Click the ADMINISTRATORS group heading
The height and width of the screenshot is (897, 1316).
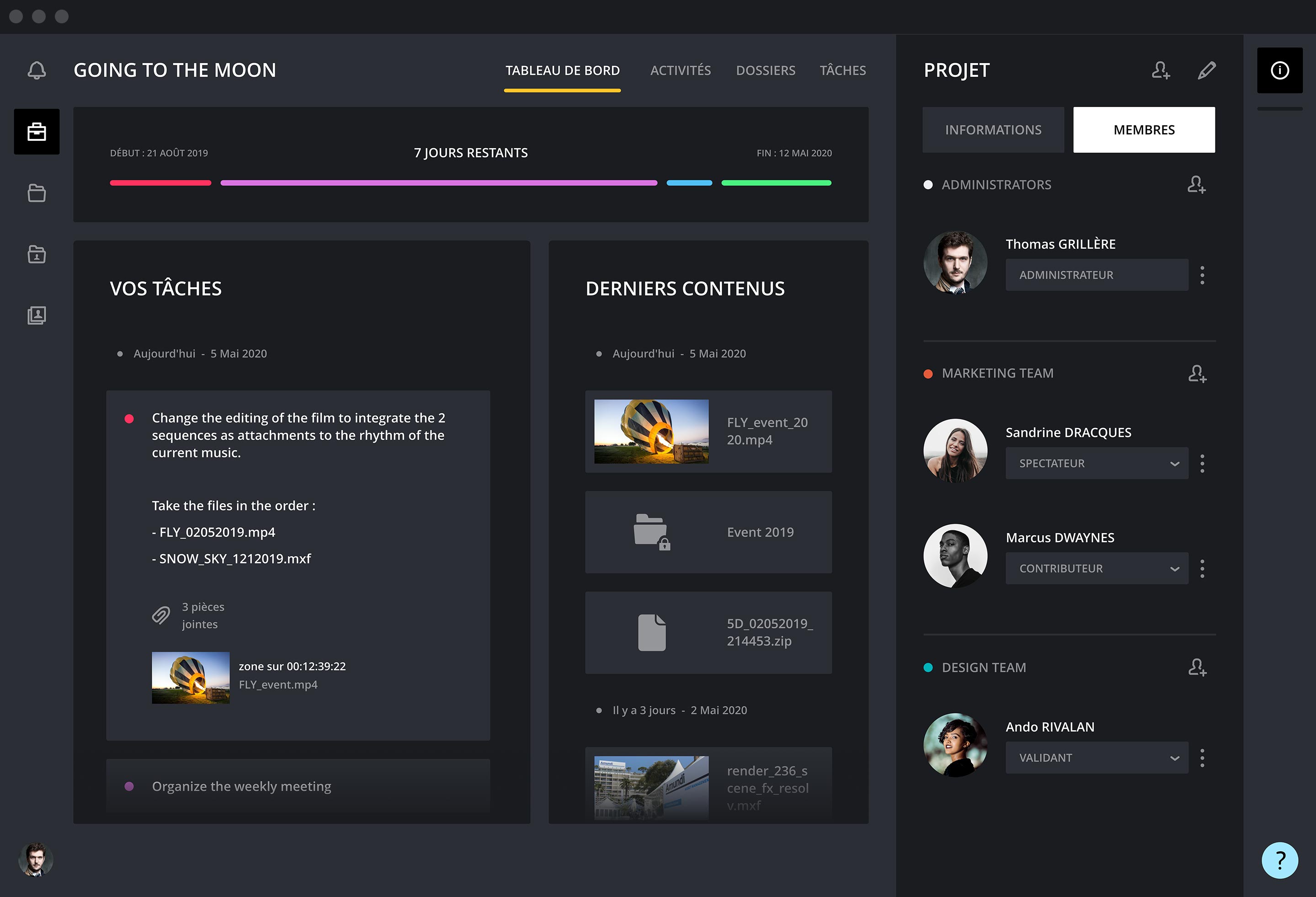click(x=996, y=185)
